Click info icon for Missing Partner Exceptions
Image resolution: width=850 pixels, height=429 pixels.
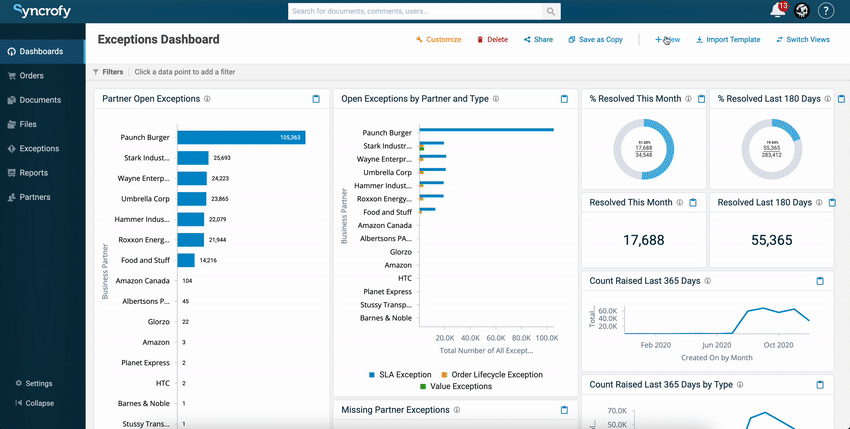tap(457, 410)
